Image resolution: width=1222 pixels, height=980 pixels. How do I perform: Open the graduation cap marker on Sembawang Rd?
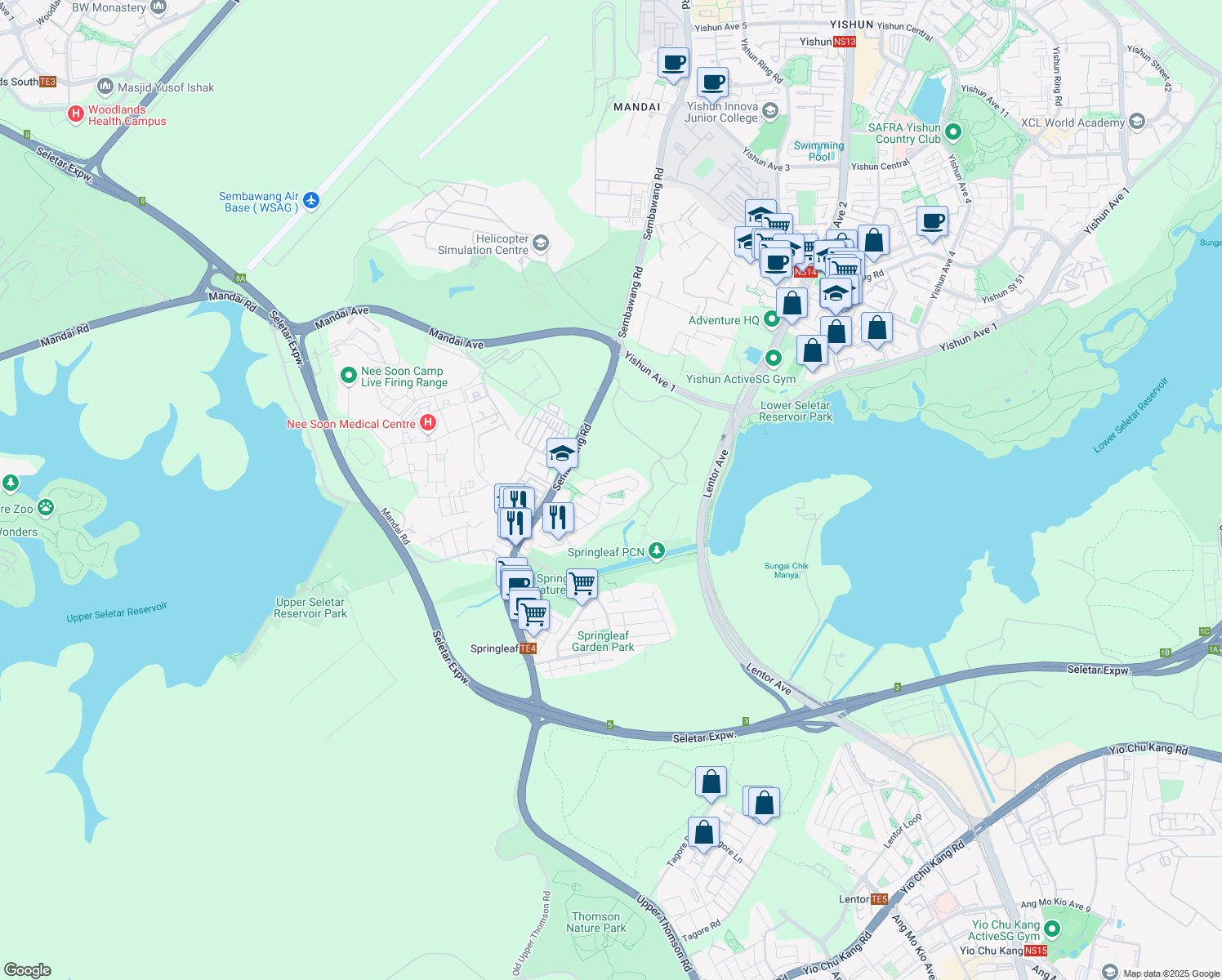click(562, 455)
